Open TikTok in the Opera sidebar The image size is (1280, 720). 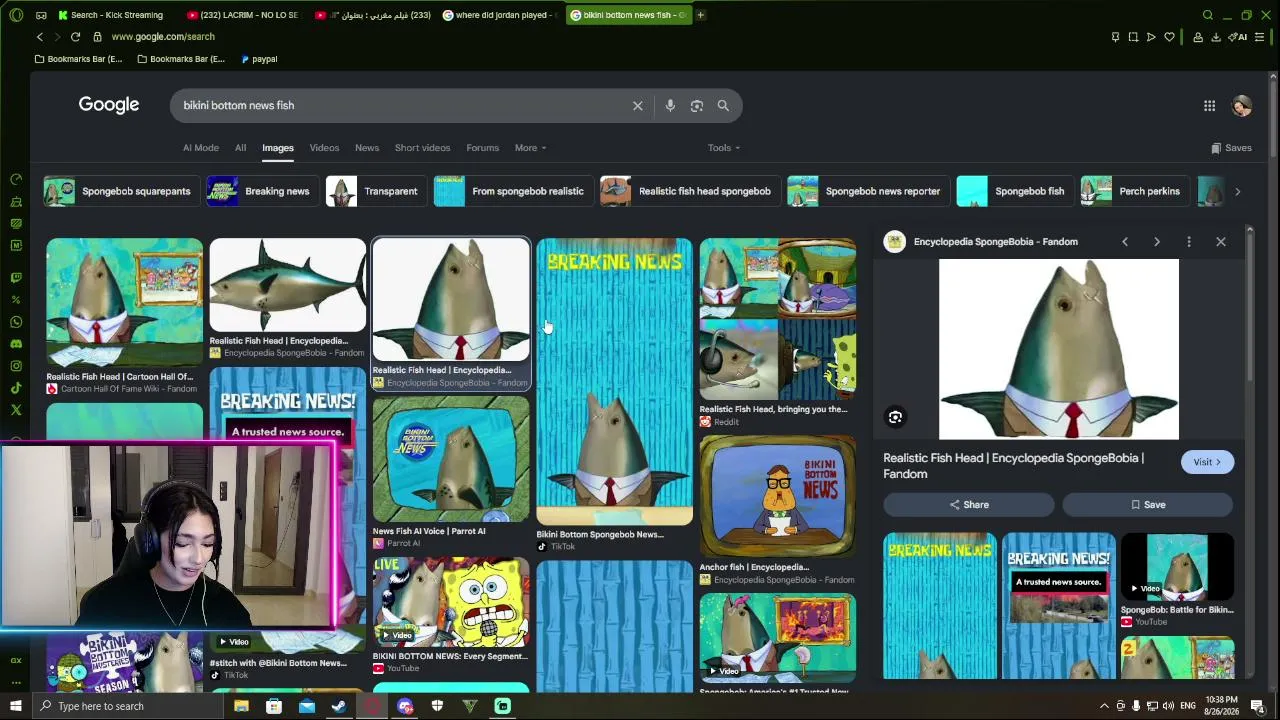(16, 388)
